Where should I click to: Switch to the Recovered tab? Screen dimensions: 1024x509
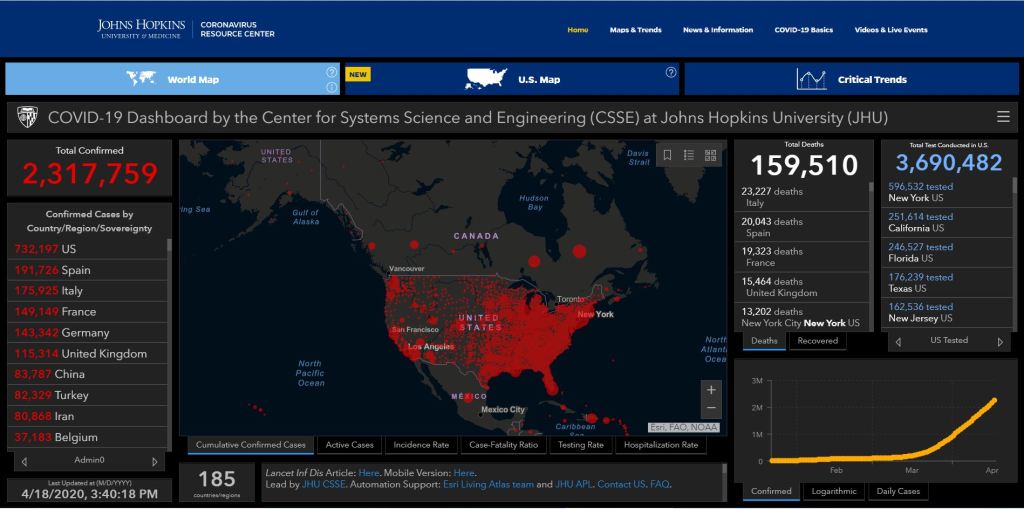click(817, 341)
